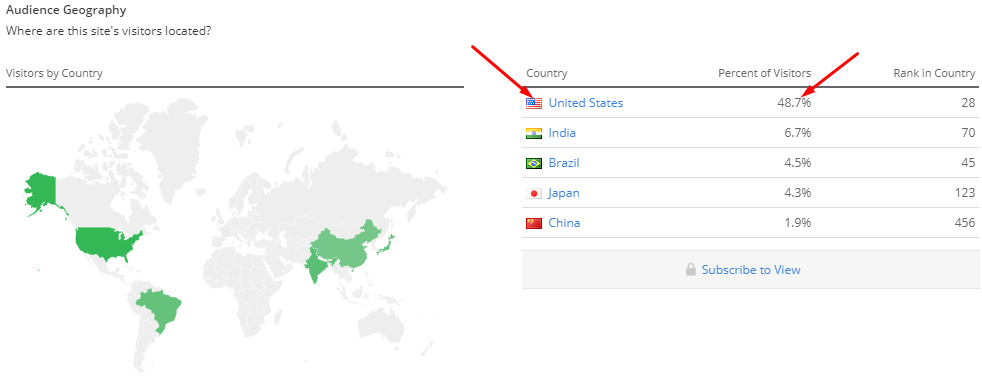
Task: Click the 48.7% visitors value
Action: pos(794,103)
